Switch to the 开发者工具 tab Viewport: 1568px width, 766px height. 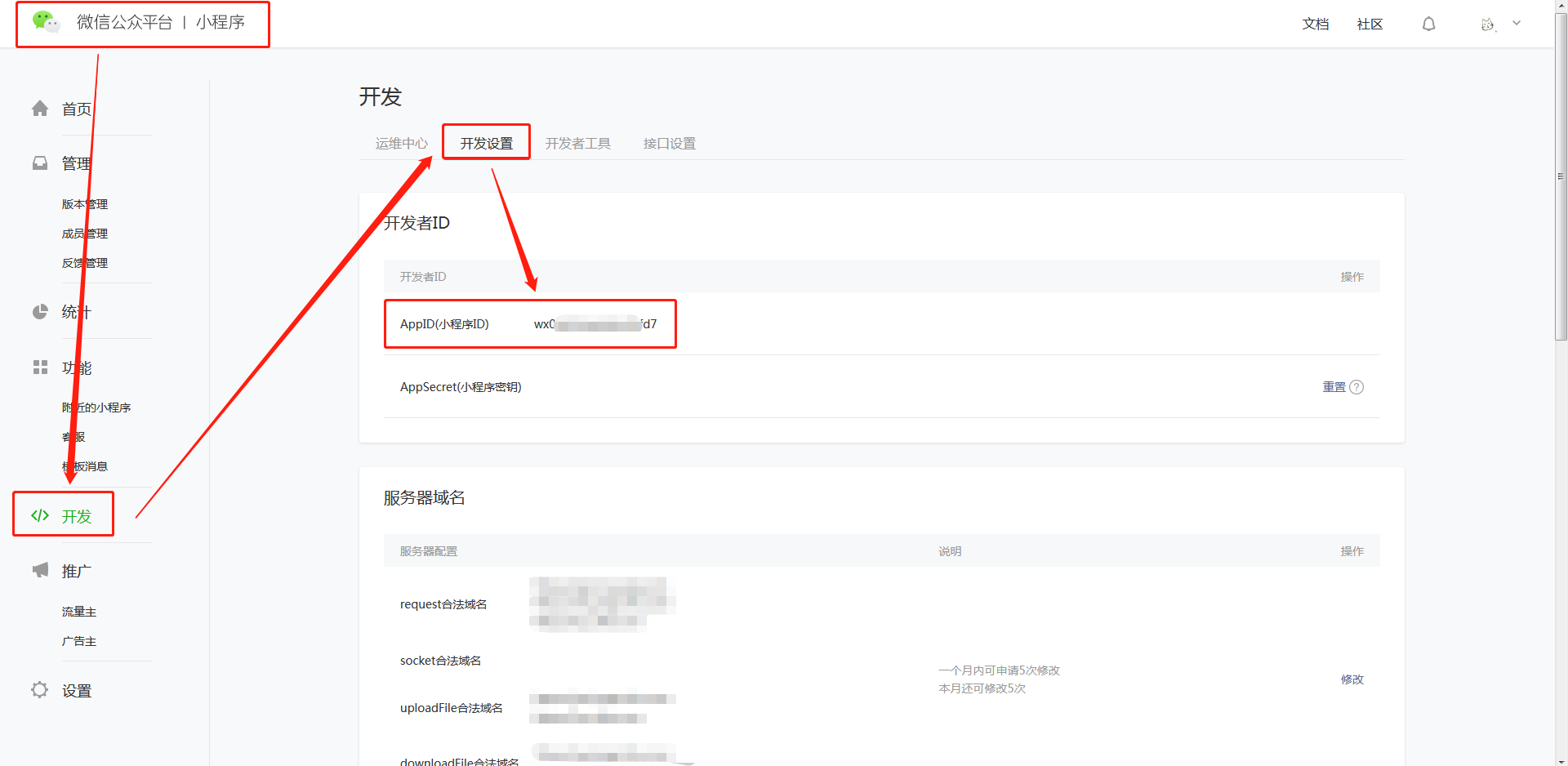[x=577, y=144]
